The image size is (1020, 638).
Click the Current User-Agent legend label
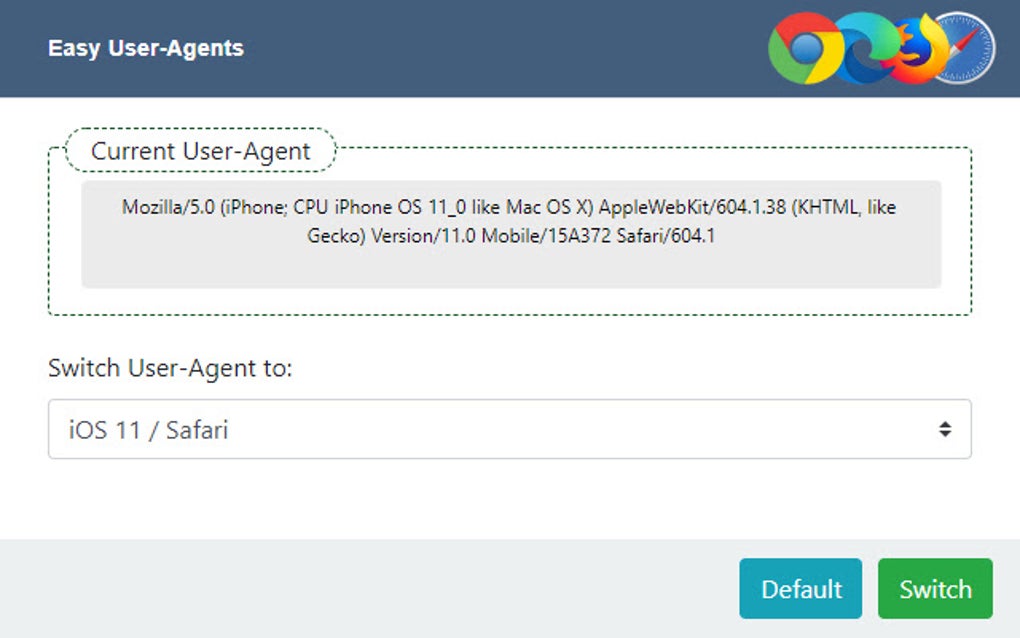pos(201,152)
